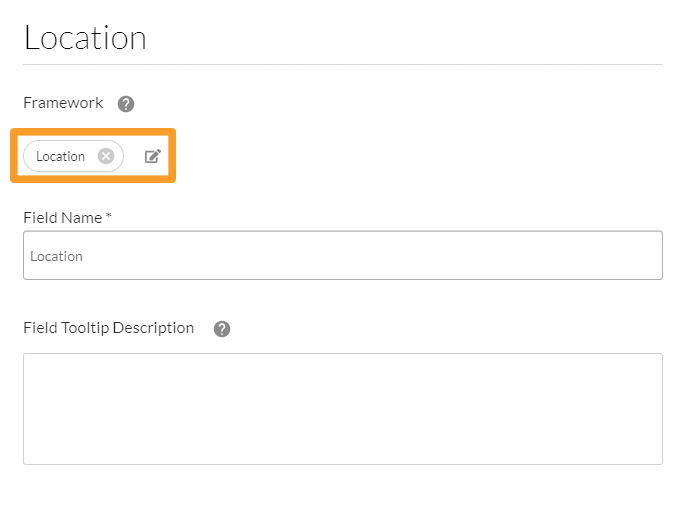Focus the Field Name input box

(342, 256)
